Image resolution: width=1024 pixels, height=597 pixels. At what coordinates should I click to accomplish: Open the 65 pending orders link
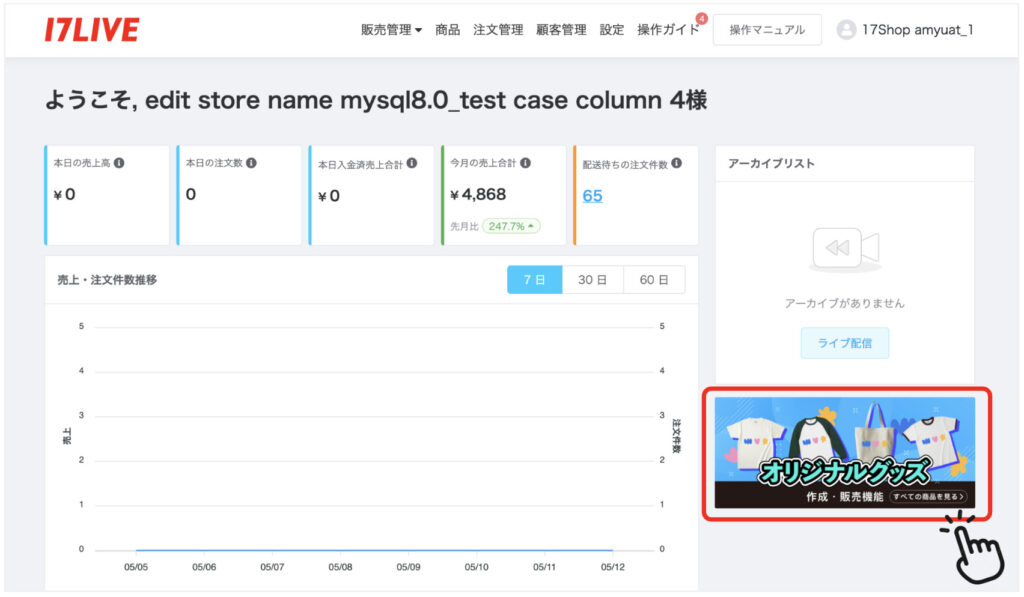point(592,196)
